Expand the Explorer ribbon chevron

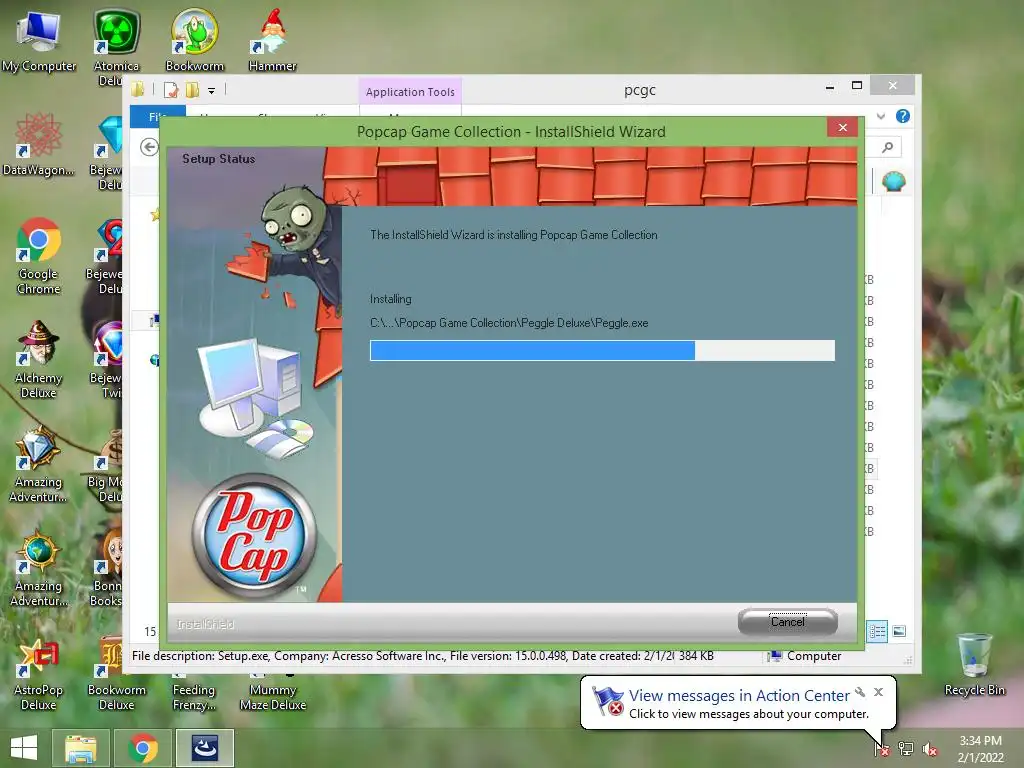[x=881, y=116]
